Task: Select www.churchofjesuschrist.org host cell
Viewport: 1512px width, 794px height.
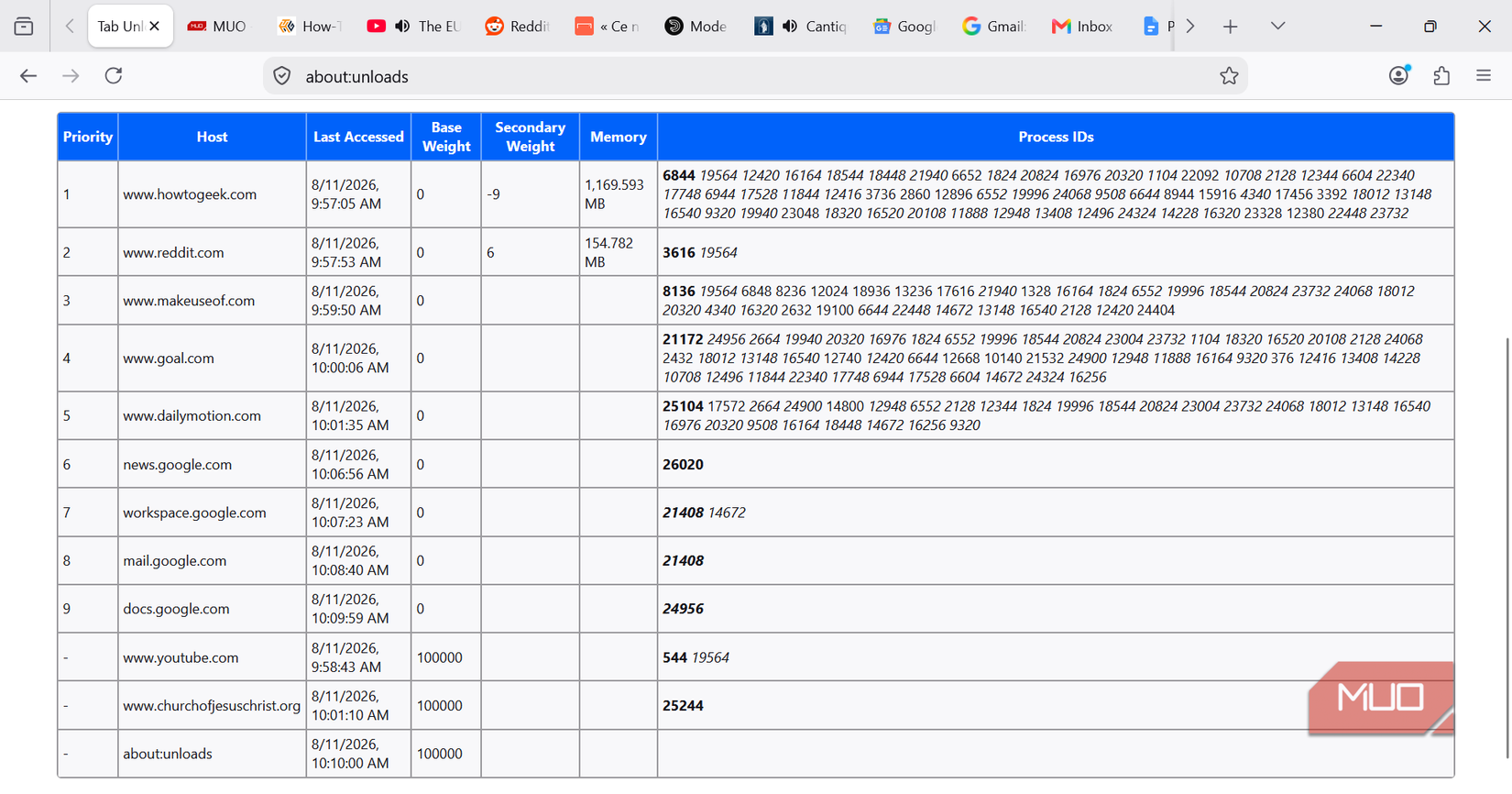Action: coord(212,706)
